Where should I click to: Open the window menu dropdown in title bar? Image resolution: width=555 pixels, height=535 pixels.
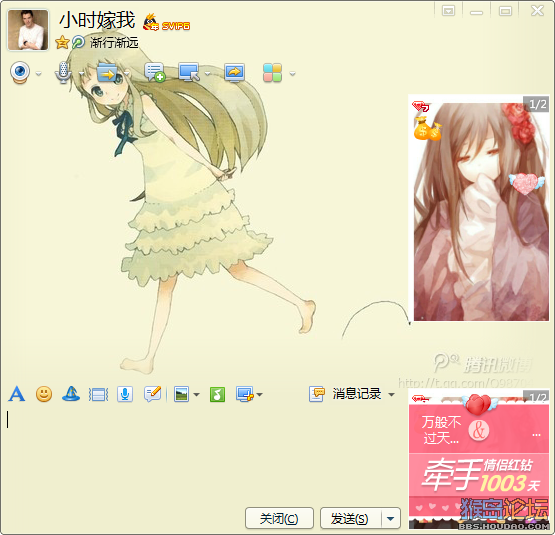(448, 11)
